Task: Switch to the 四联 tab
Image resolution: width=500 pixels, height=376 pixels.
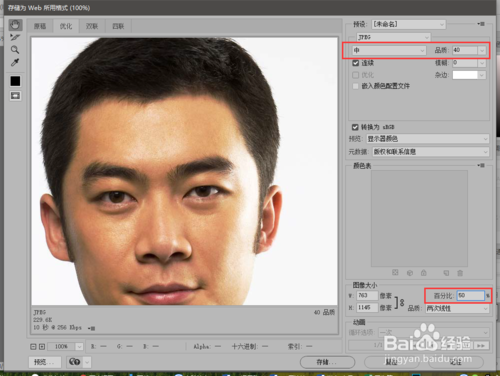Action: pos(118,26)
